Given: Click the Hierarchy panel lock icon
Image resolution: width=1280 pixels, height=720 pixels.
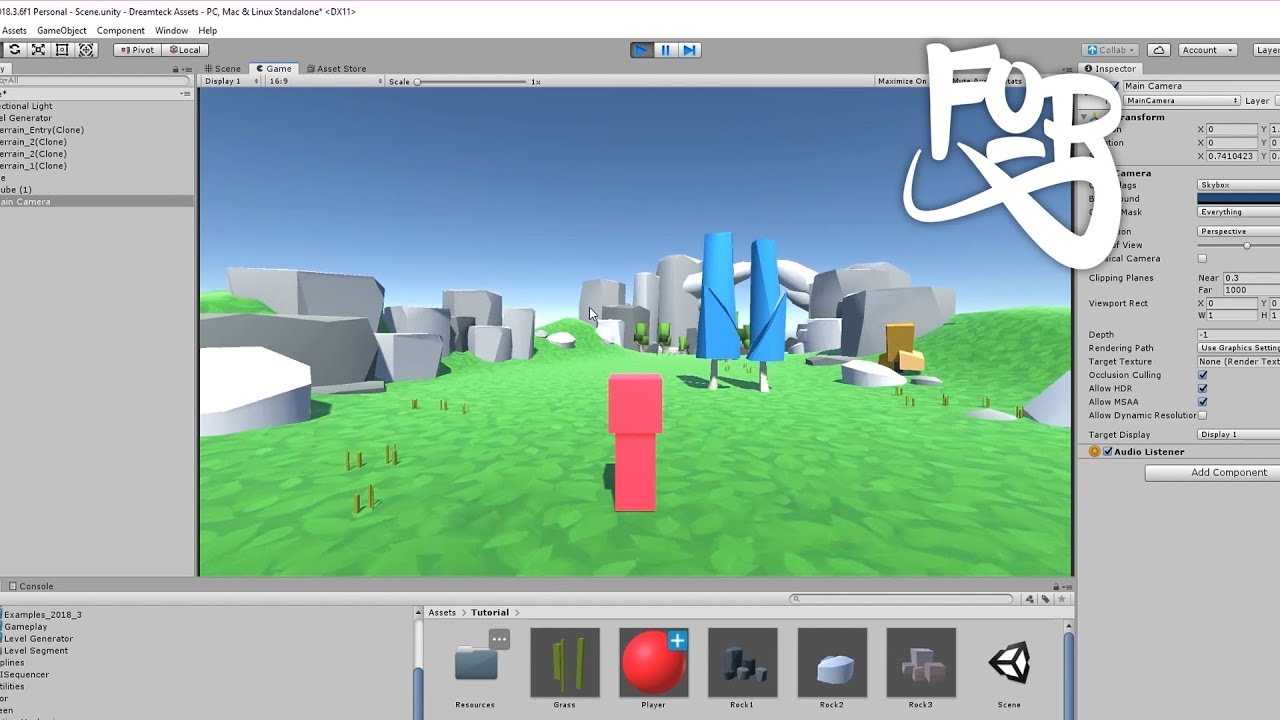Looking at the screenshot, I should click(176, 69).
